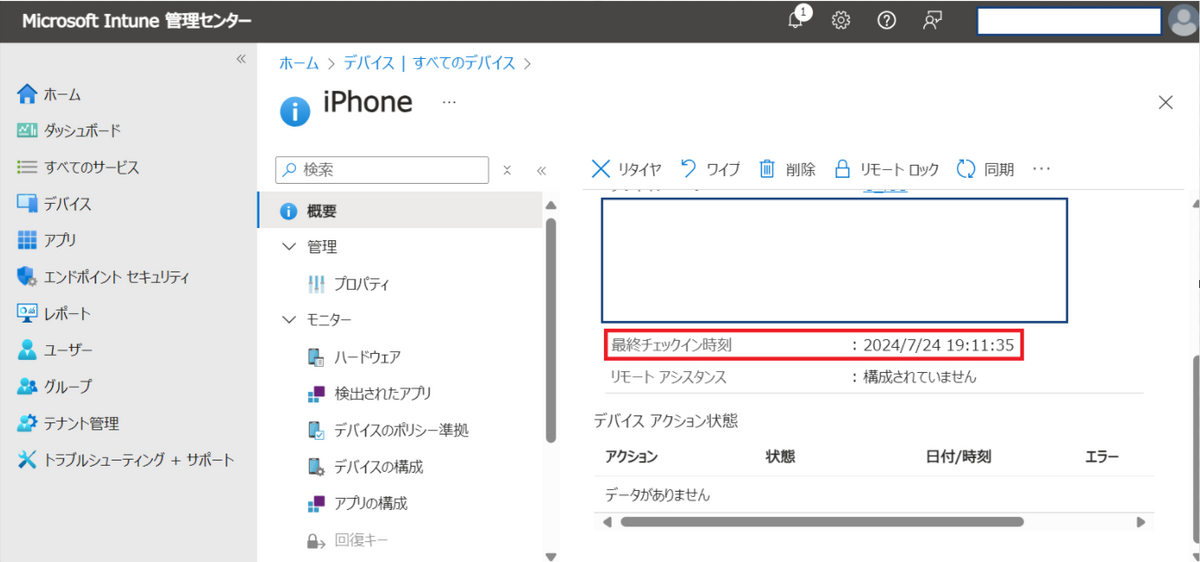The height and width of the screenshot is (562, 1200).
Task: Click the ホーム breadcrumb link
Action: pos(299,63)
